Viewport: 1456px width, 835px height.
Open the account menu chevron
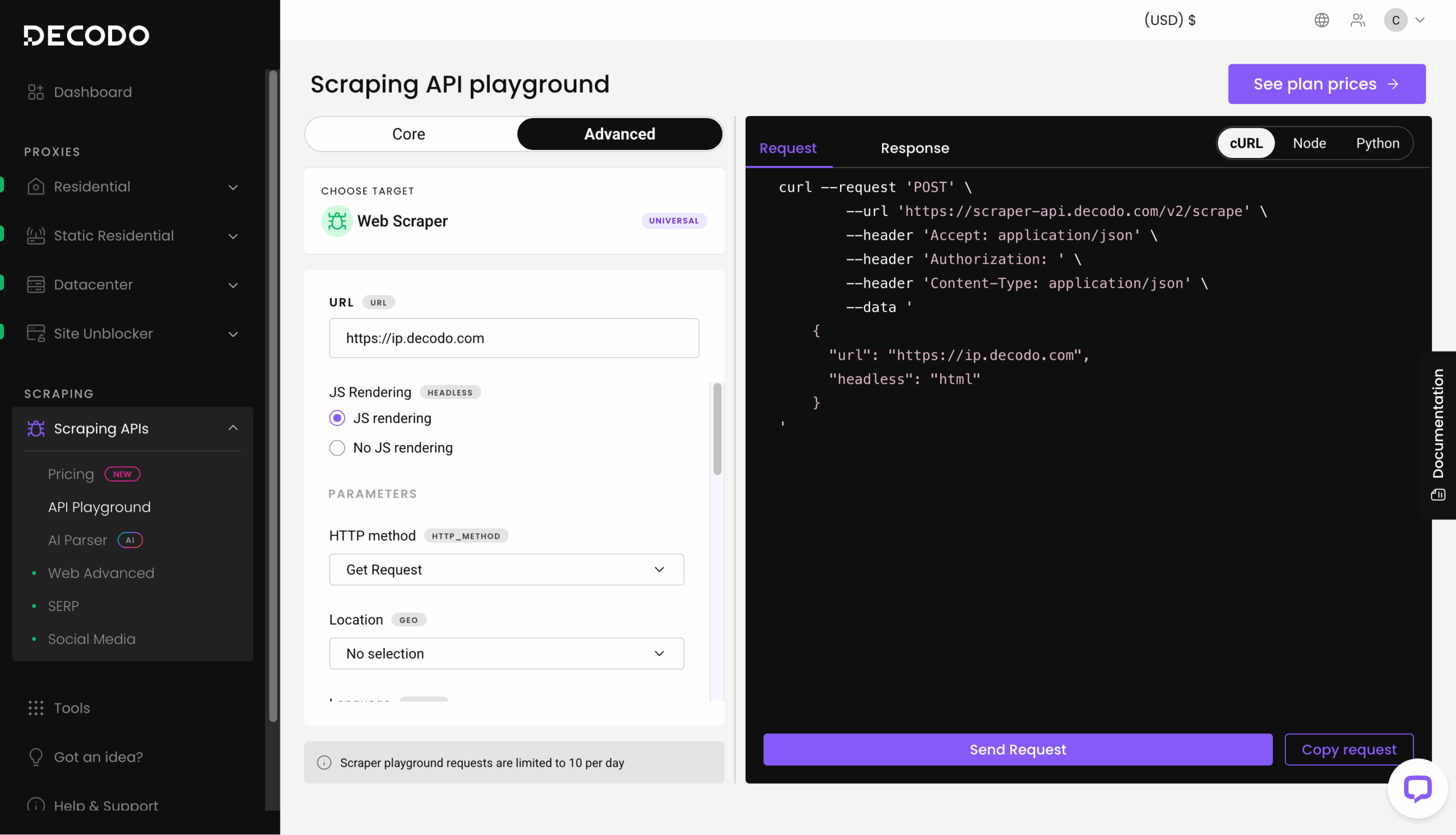point(1420,20)
